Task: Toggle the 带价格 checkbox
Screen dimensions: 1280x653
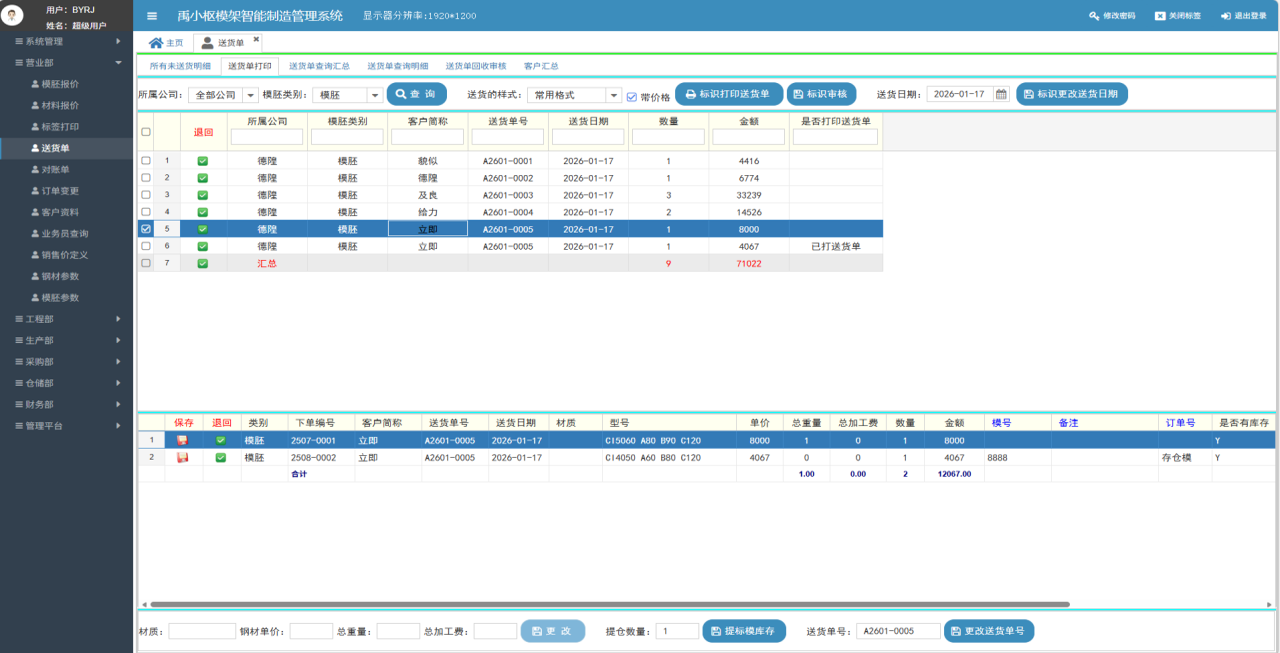Action: pos(632,97)
